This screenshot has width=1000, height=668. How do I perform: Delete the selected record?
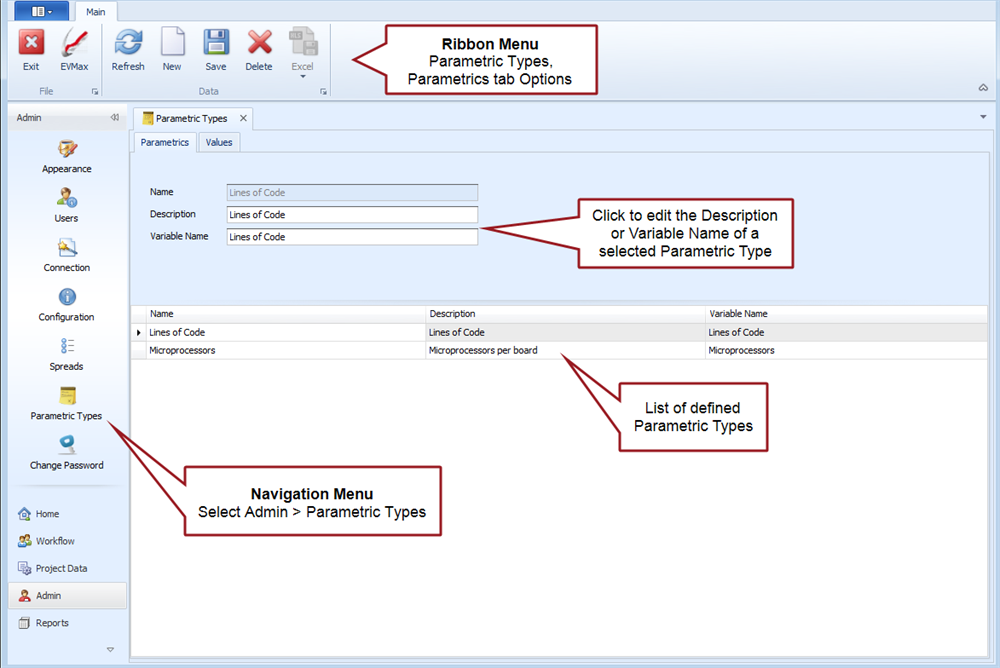click(259, 44)
